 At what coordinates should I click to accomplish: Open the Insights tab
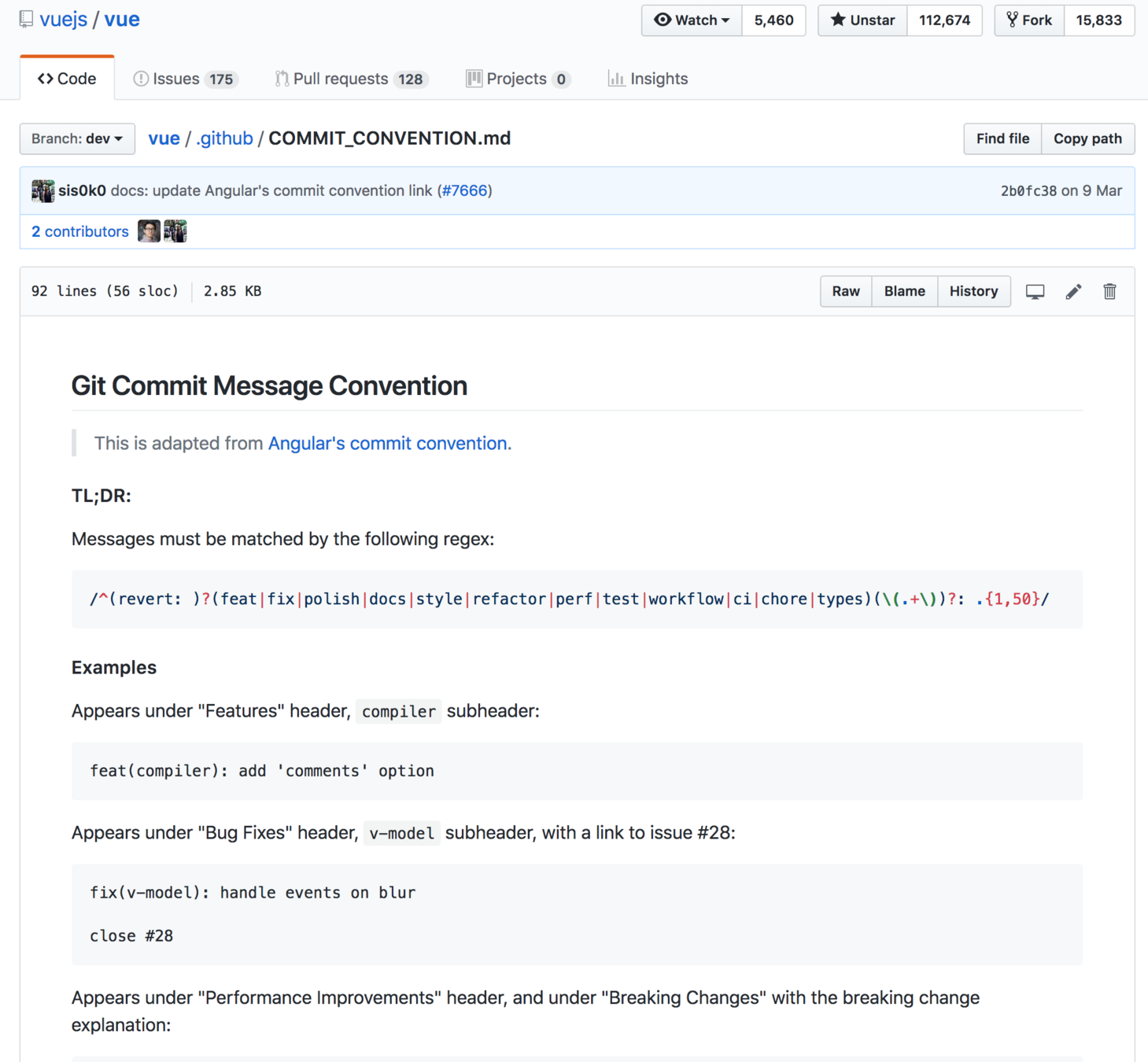(648, 79)
